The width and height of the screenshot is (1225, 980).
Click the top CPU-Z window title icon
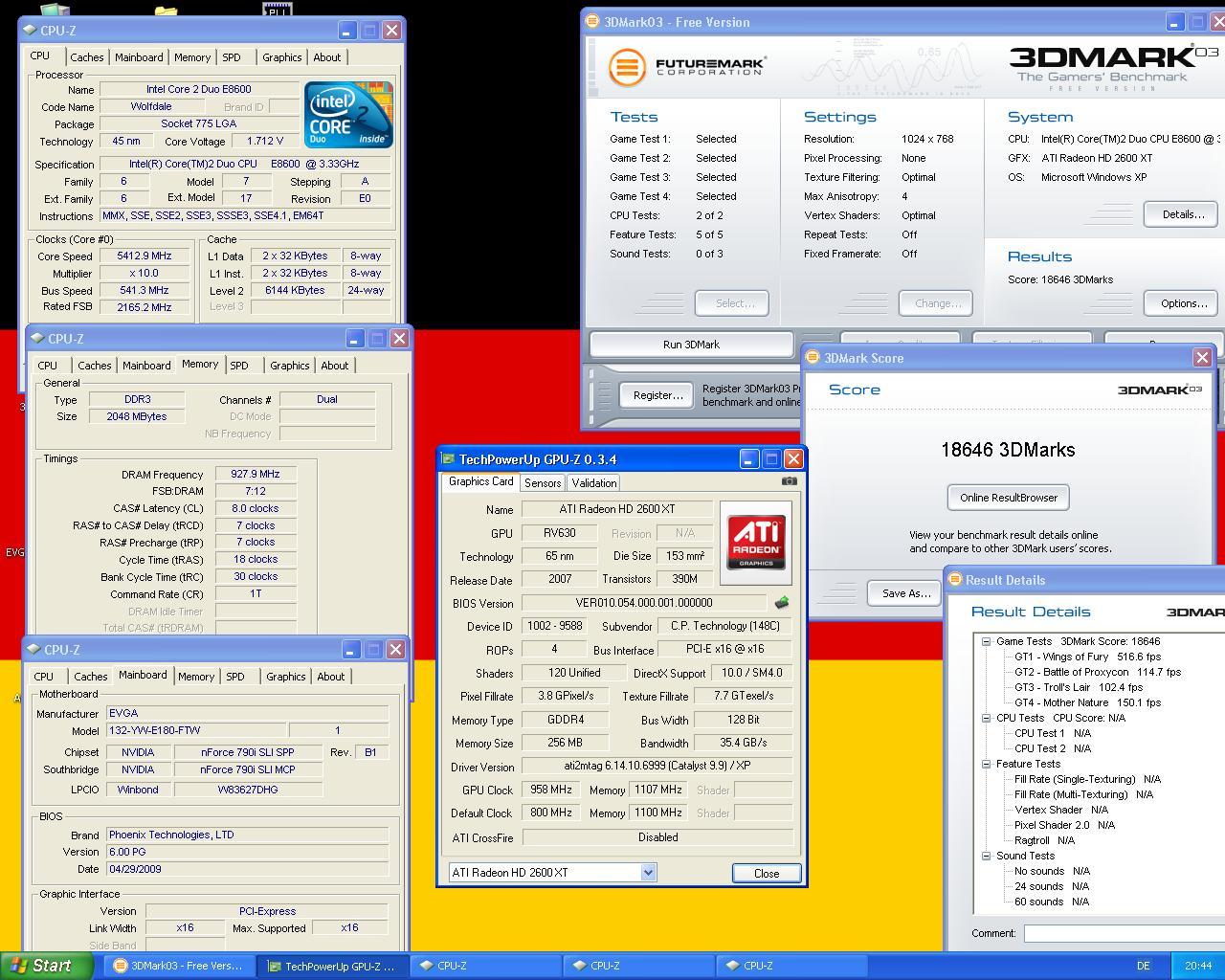click(x=30, y=30)
